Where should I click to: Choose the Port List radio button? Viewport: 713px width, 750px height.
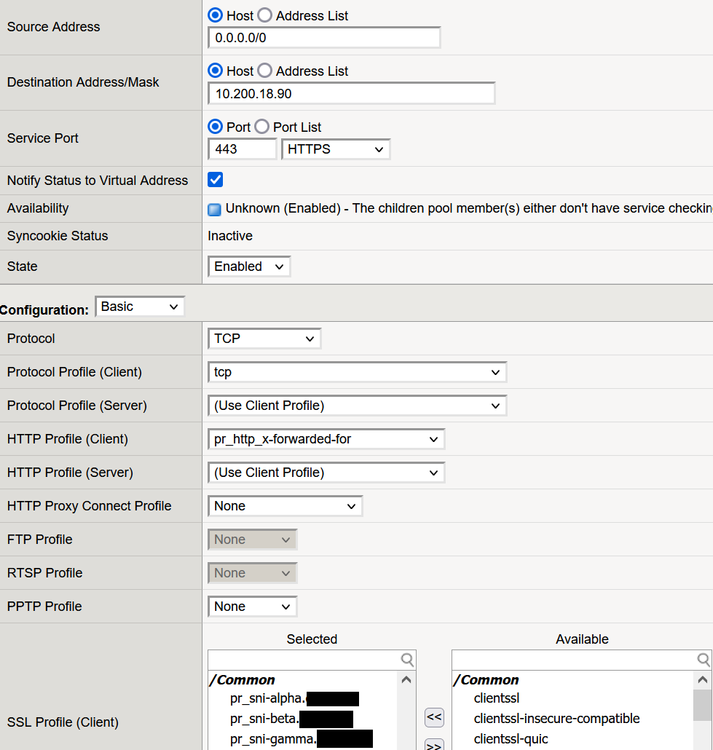coord(262,127)
